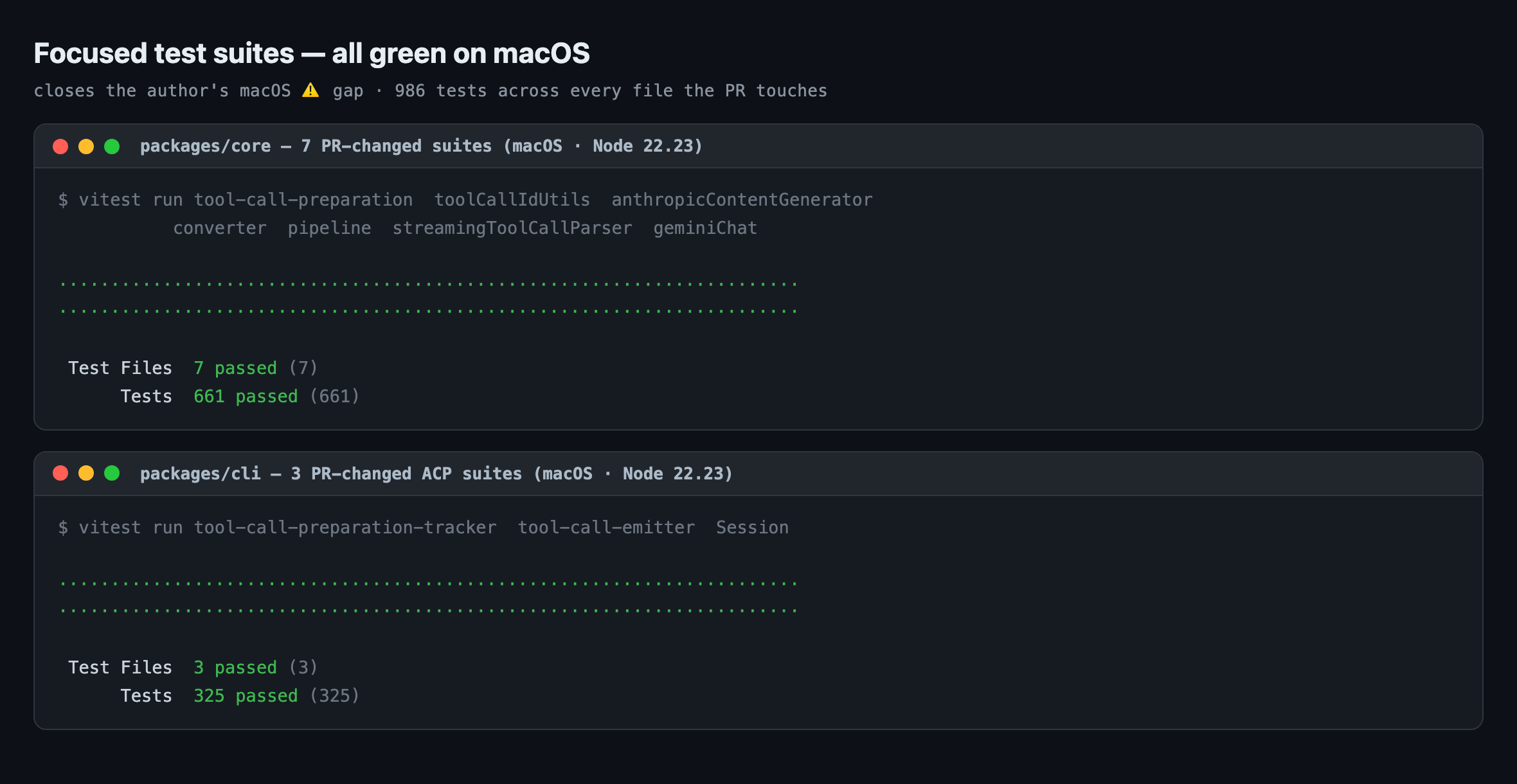
Task: Click the red close dot on packages/cli terminal
Action: [60, 474]
